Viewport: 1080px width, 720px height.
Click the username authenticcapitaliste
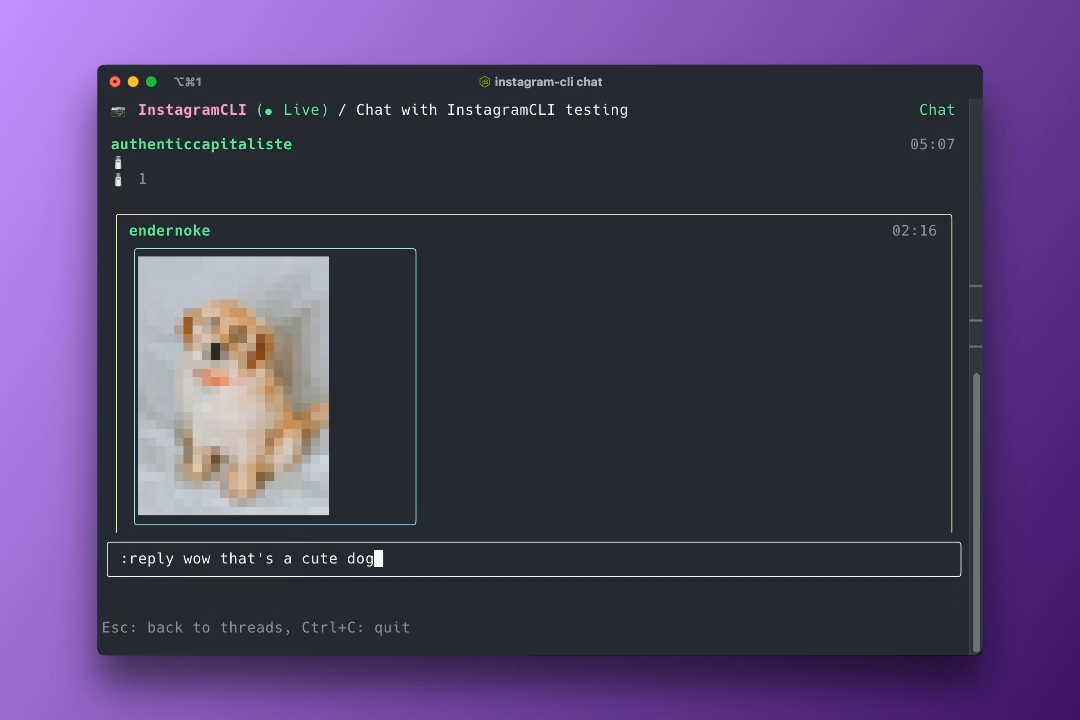201,144
